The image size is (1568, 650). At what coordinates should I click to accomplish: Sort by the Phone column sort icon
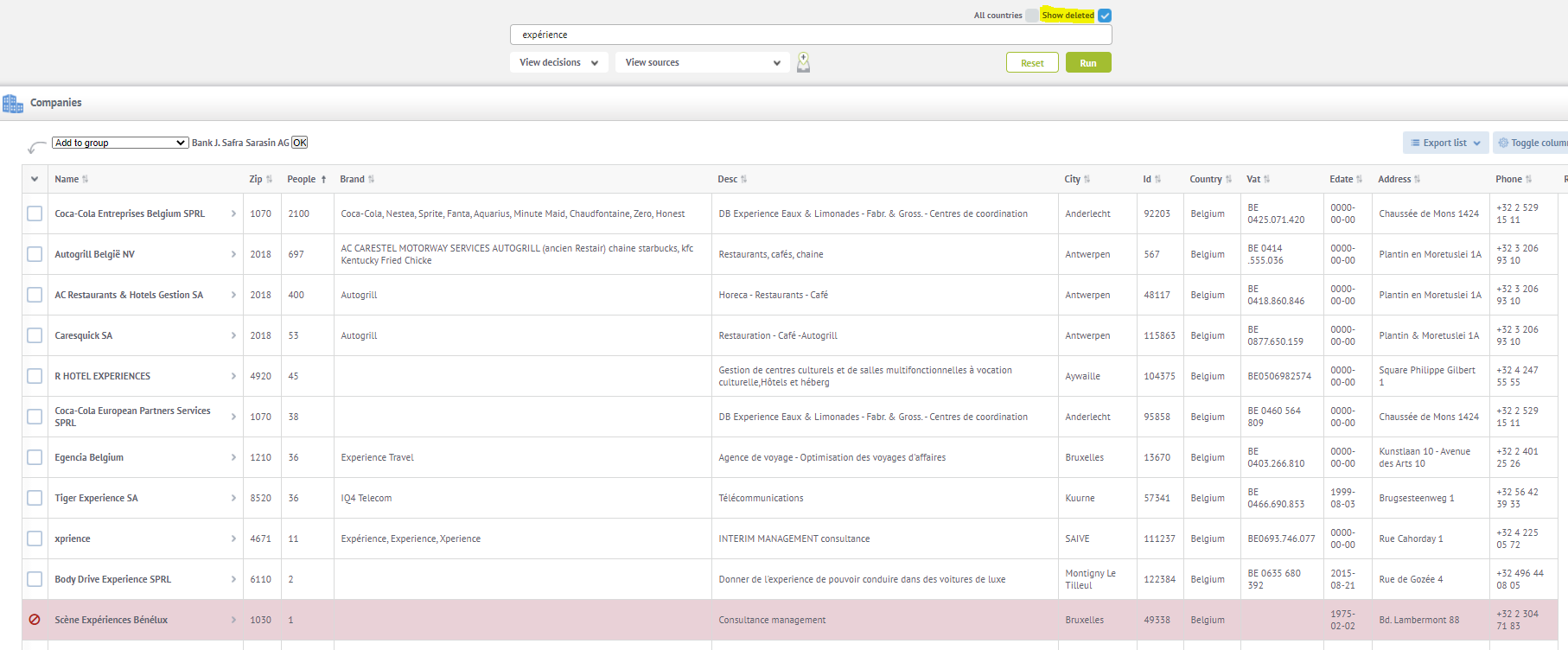tap(1528, 179)
